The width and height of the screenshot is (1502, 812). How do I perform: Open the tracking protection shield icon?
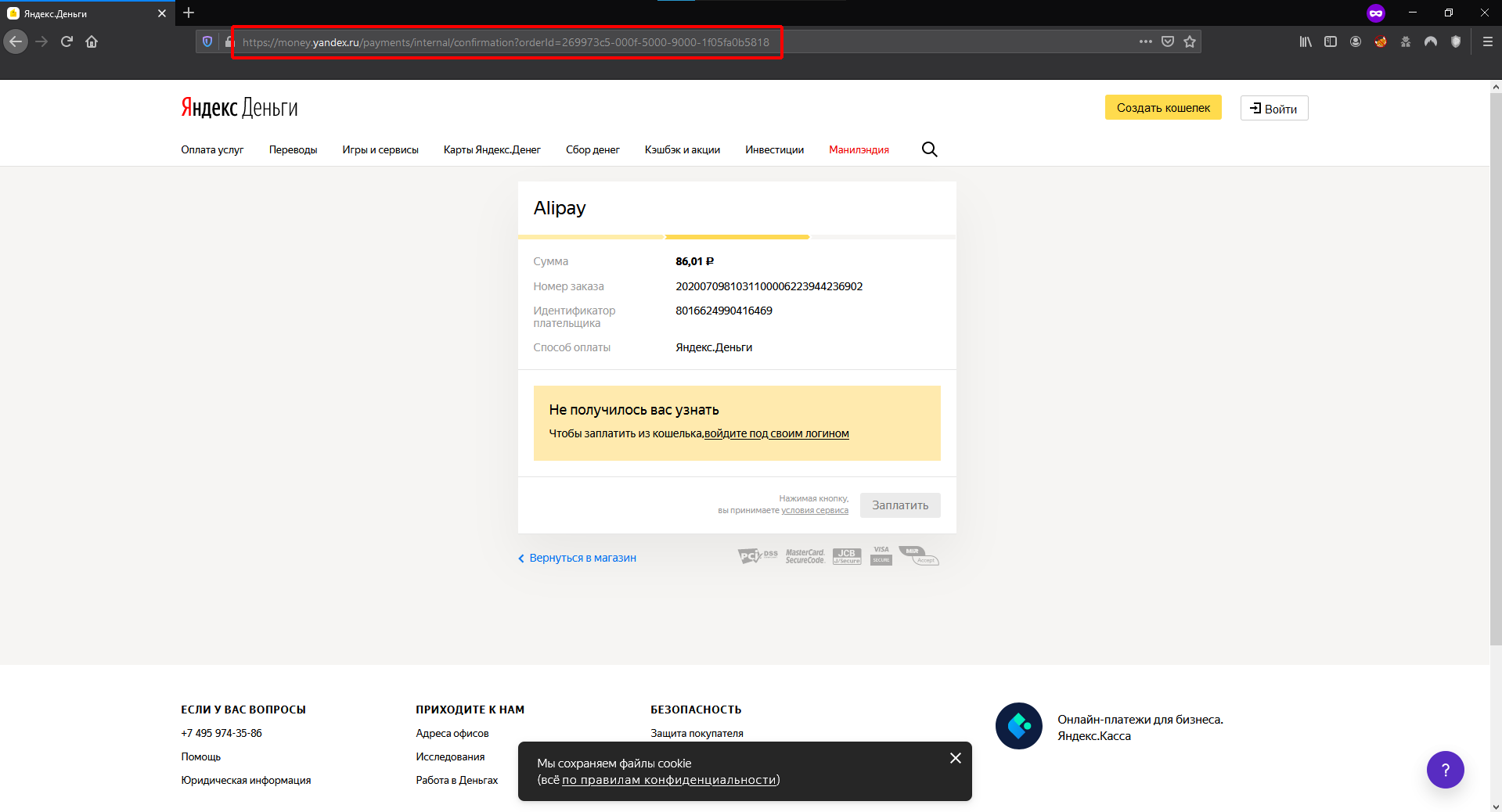207,41
